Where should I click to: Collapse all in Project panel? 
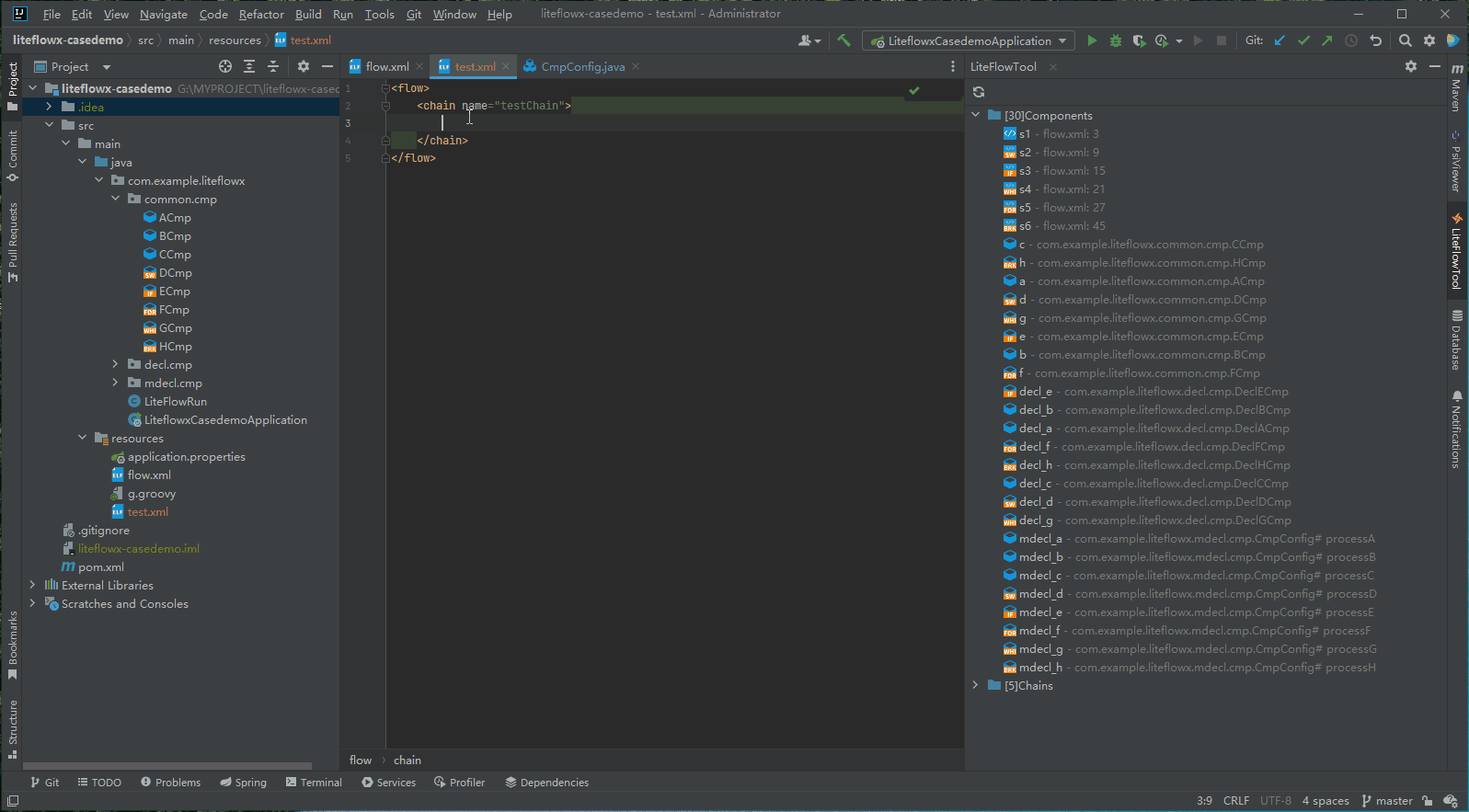click(x=273, y=66)
